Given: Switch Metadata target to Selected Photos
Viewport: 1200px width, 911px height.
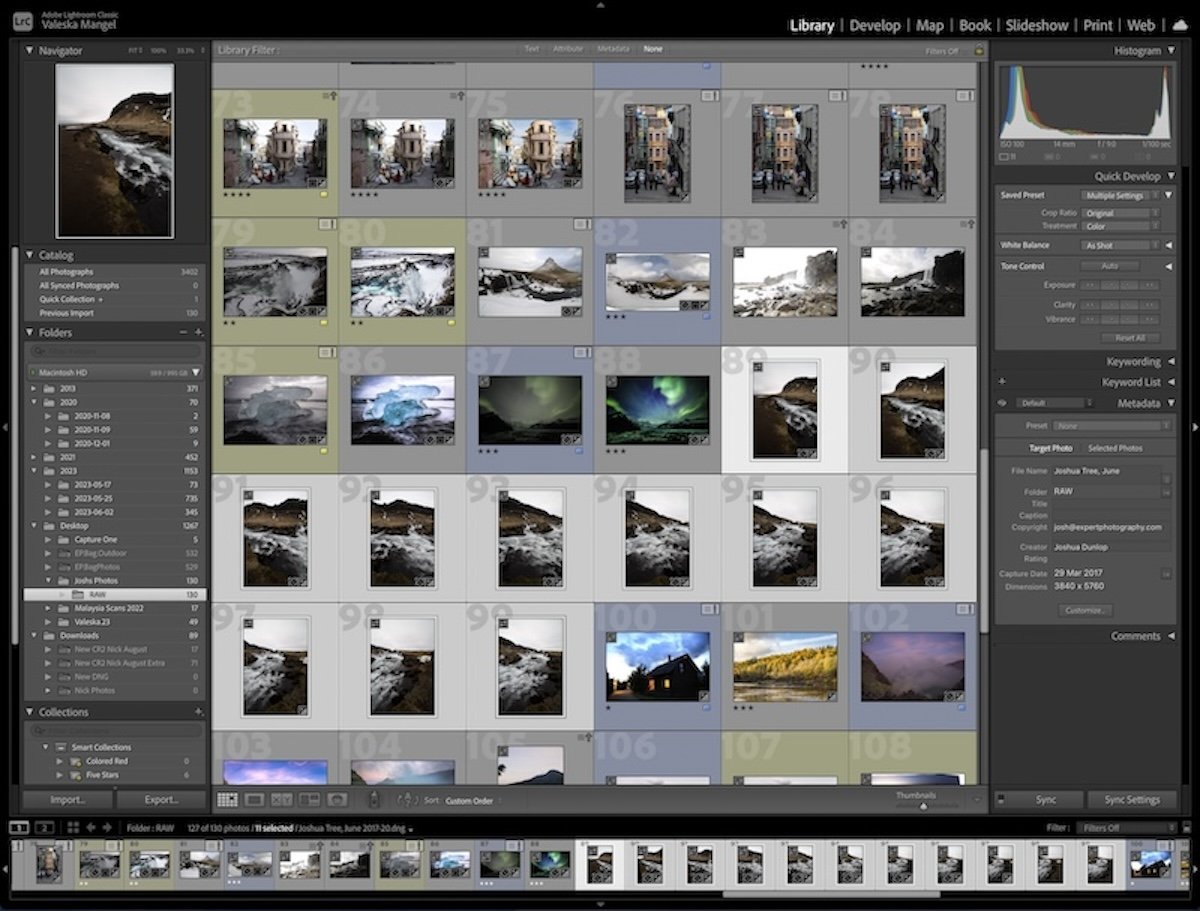Looking at the screenshot, I should pos(1118,448).
